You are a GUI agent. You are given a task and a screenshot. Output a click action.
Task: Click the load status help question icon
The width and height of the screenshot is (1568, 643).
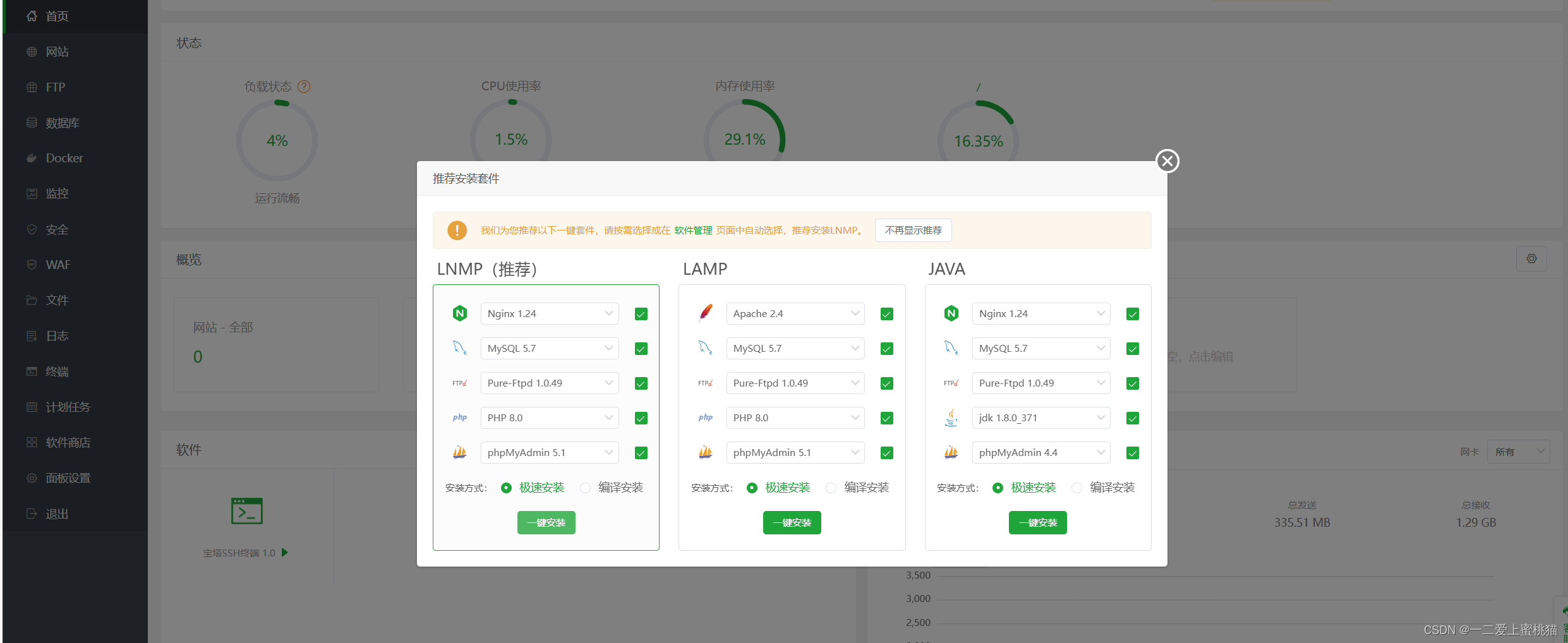[304, 87]
